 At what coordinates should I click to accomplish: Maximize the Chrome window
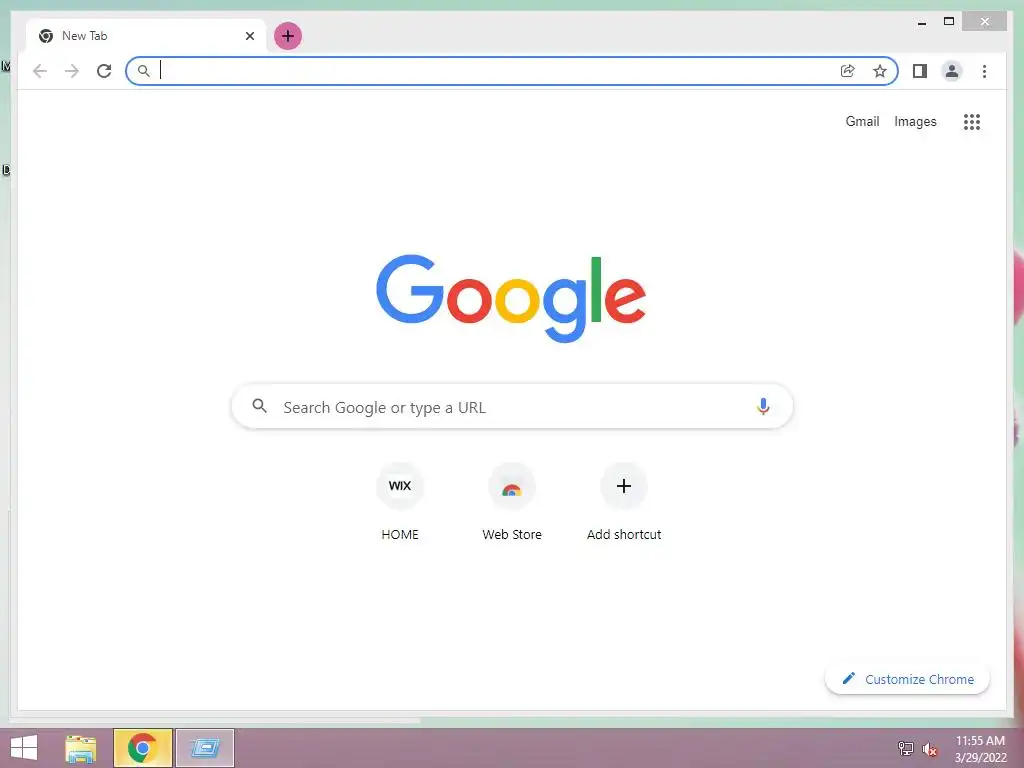coord(949,22)
